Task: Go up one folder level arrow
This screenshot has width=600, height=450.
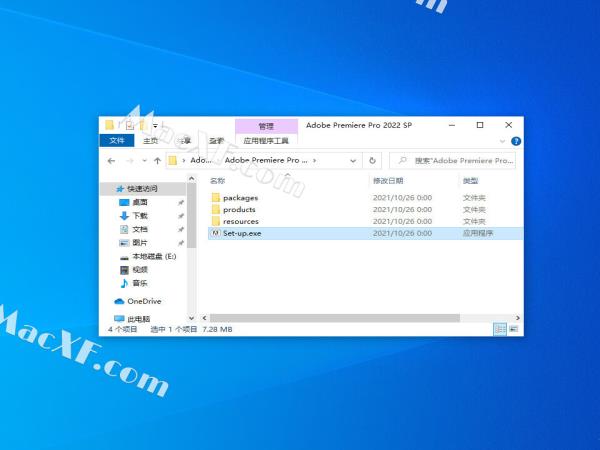Action: point(157,161)
